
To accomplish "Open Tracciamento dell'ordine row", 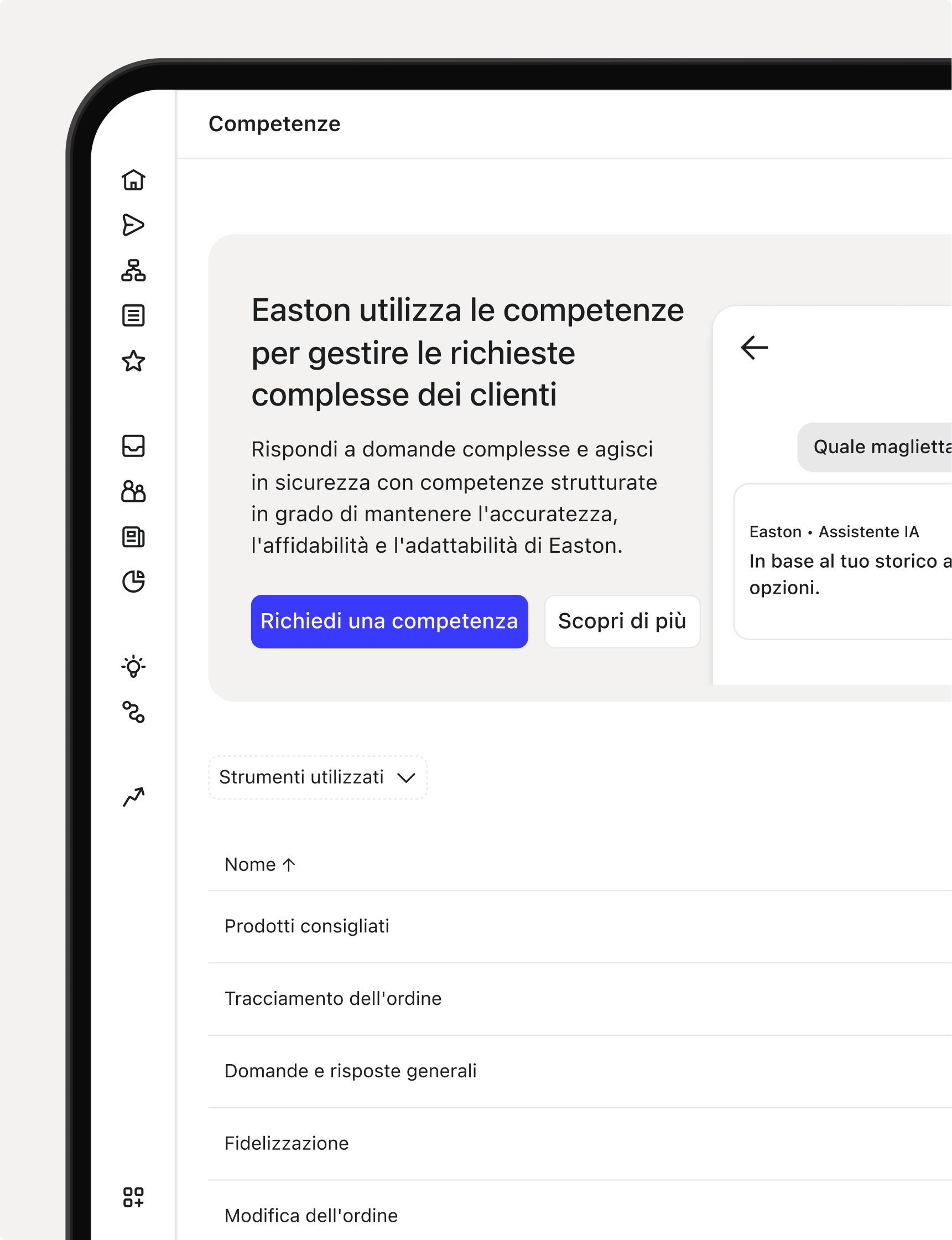I will pos(580,999).
